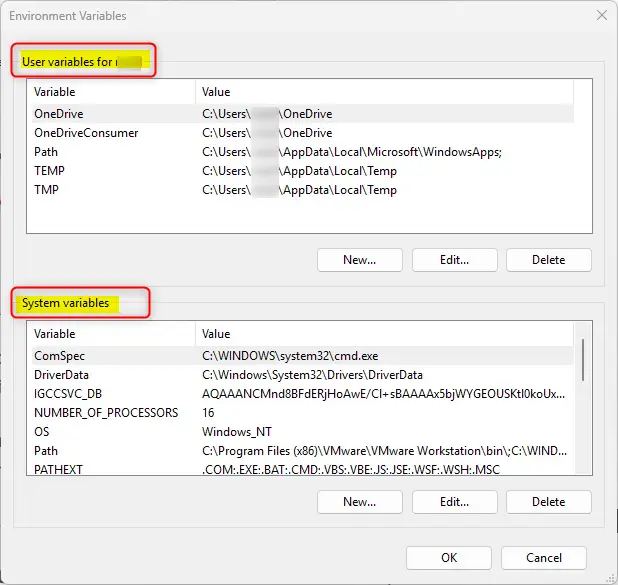Click New under System variables
This screenshot has width=618, height=585.
[x=359, y=502]
